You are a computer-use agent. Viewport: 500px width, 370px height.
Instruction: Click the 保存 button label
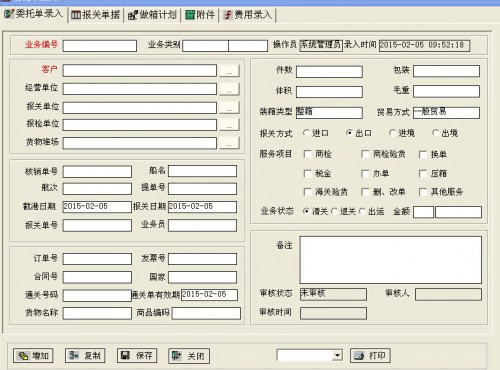tap(144, 356)
